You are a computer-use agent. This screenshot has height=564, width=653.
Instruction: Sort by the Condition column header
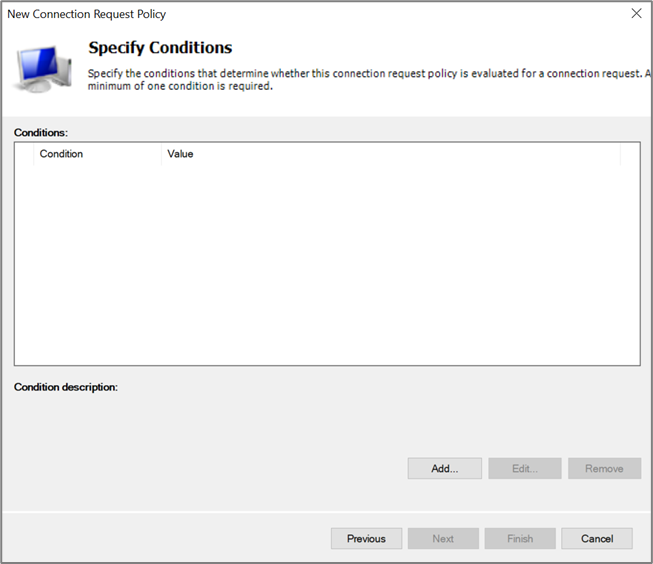point(96,154)
